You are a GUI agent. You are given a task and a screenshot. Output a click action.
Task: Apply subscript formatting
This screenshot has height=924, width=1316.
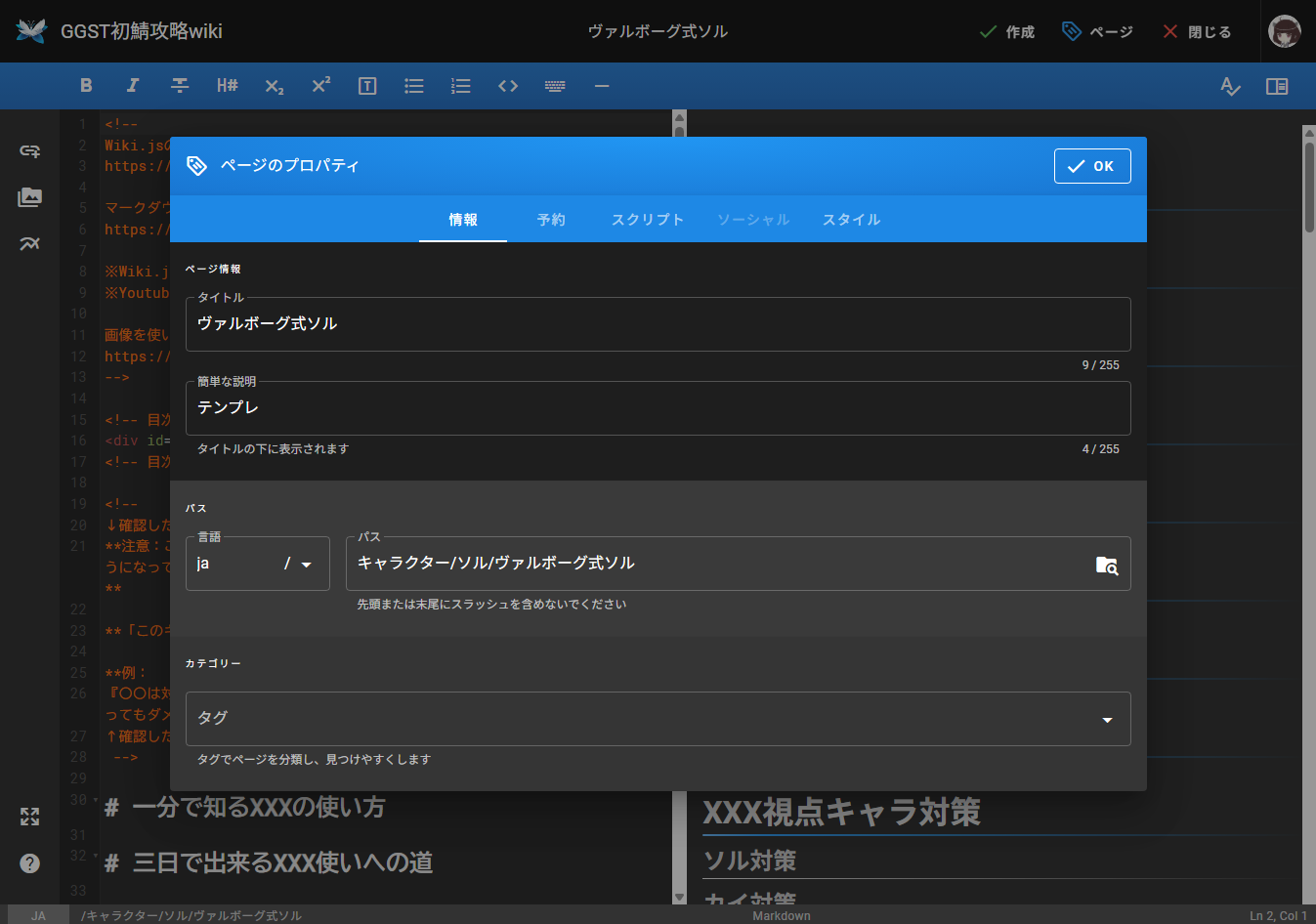pyautogui.click(x=274, y=86)
